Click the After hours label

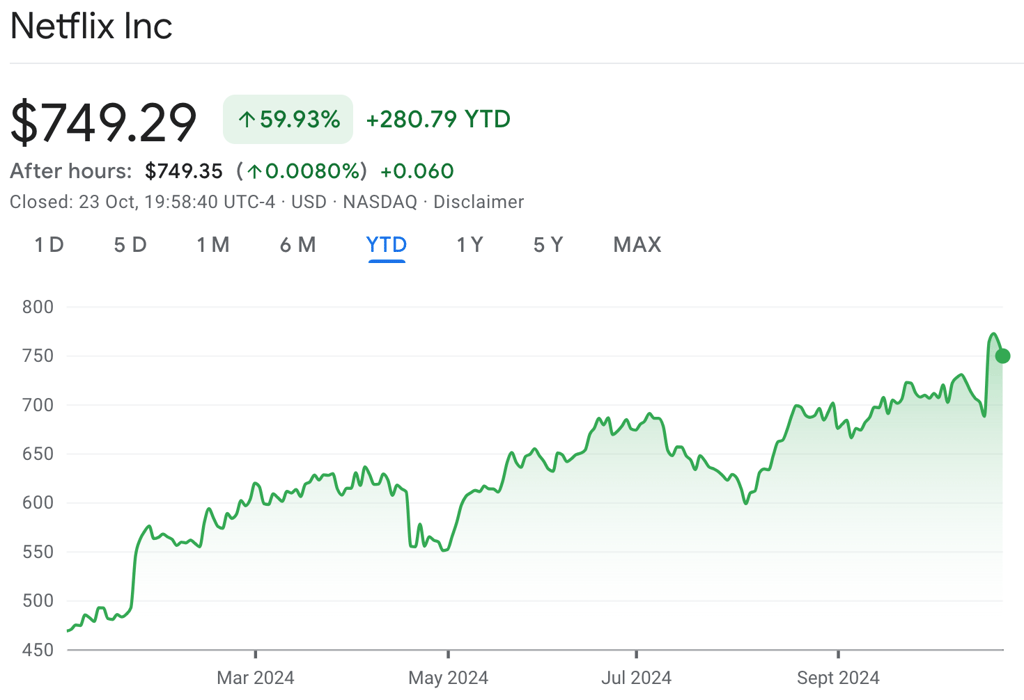click(x=71, y=171)
